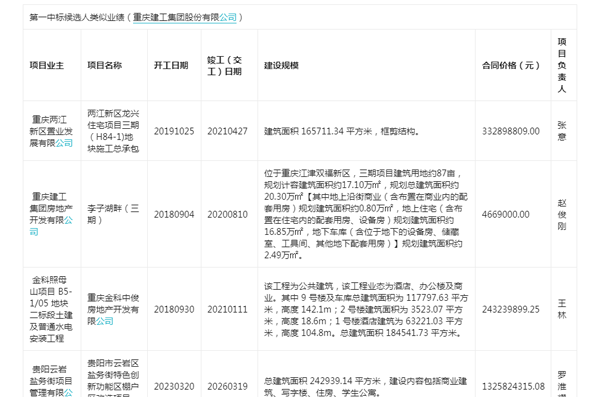This screenshot has height=397, width=600.
Task: Click contract price 4669000.00
Action: tap(505, 214)
